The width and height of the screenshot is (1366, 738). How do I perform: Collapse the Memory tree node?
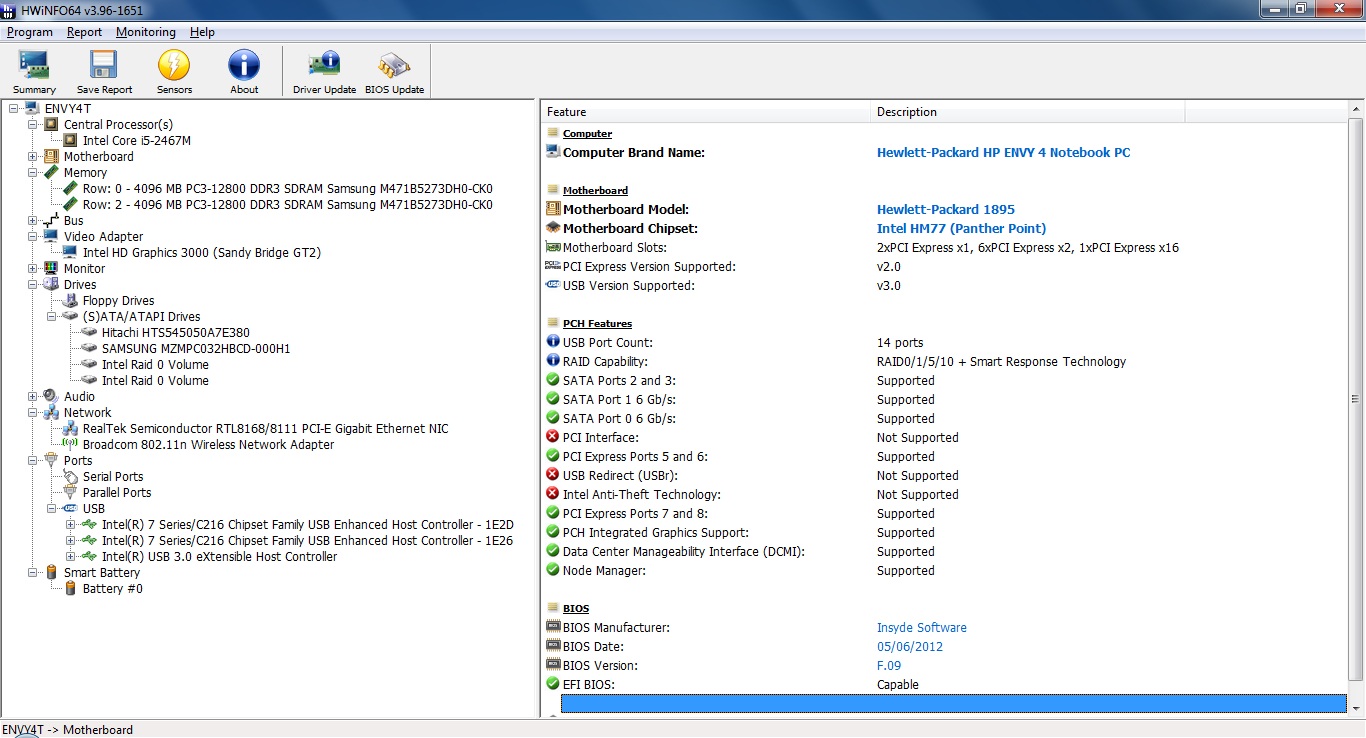(x=32, y=172)
